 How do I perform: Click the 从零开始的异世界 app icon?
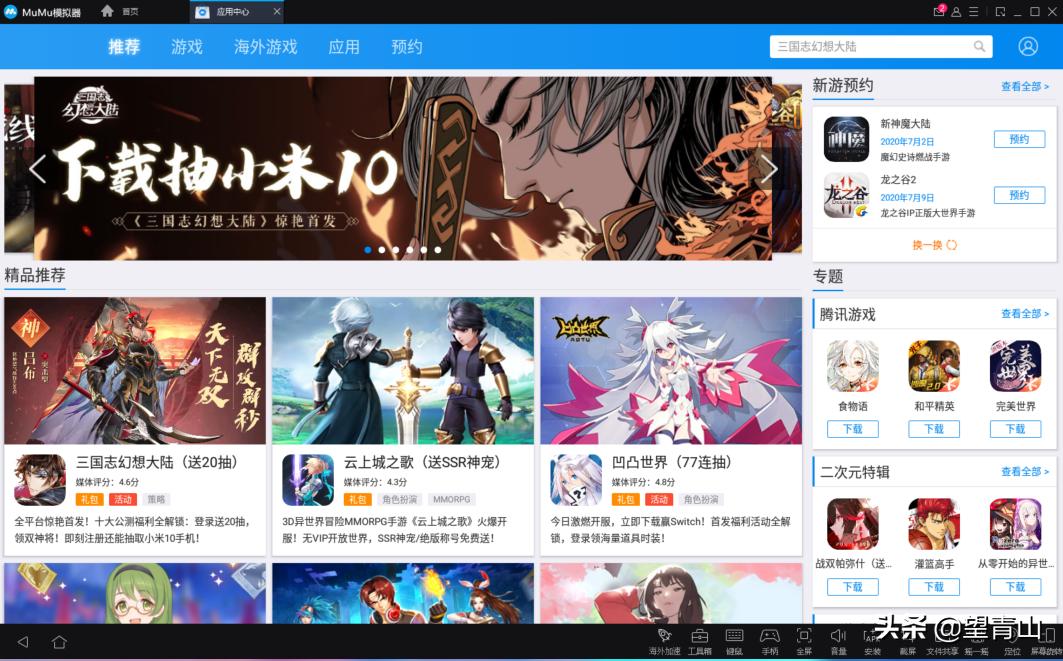[1016, 524]
